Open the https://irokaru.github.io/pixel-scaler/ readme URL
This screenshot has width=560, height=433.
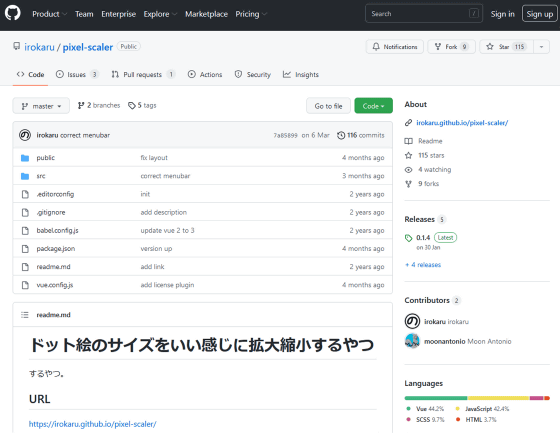point(92,424)
